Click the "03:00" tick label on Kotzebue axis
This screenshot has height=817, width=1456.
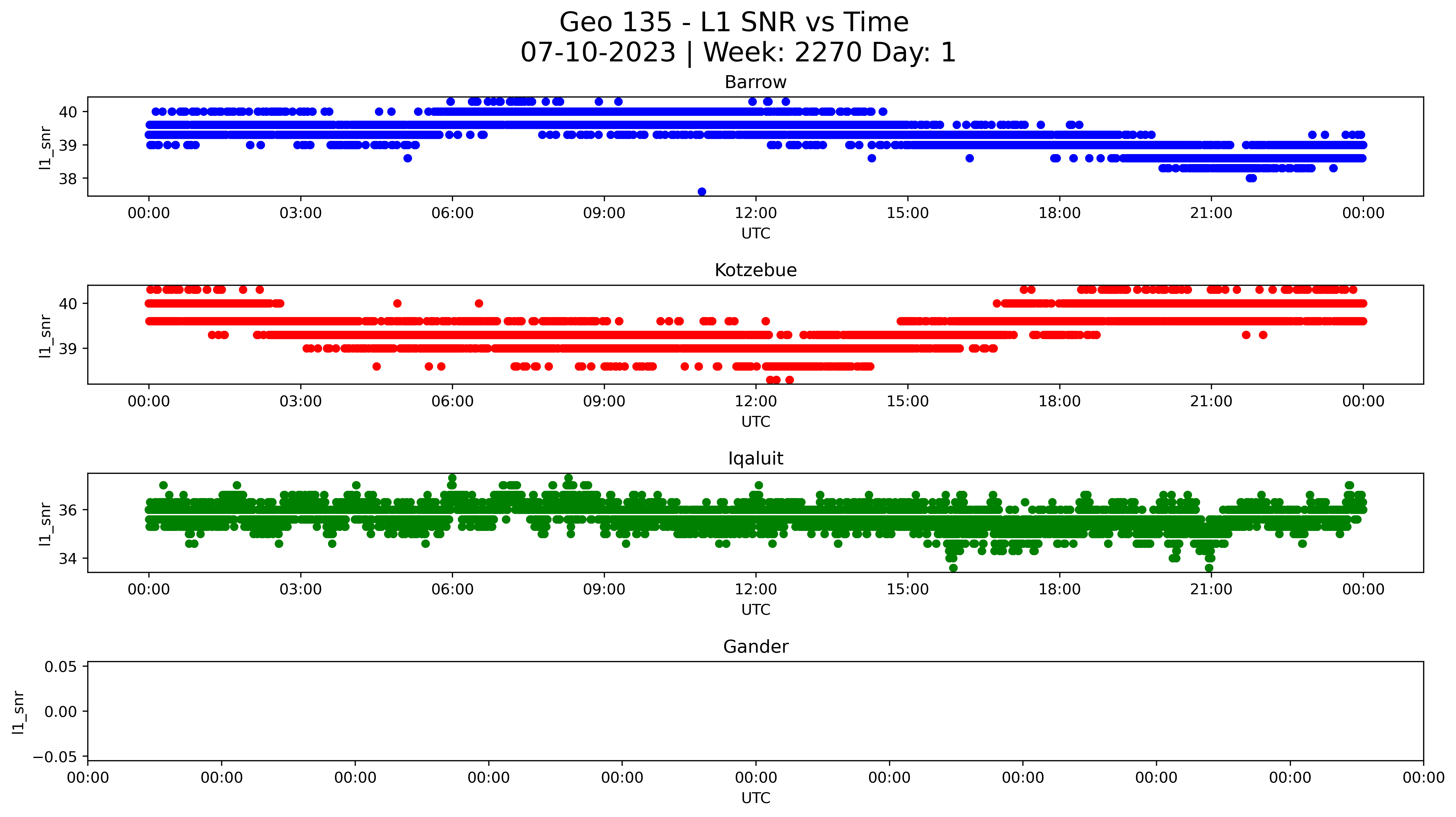coord(301,402)
